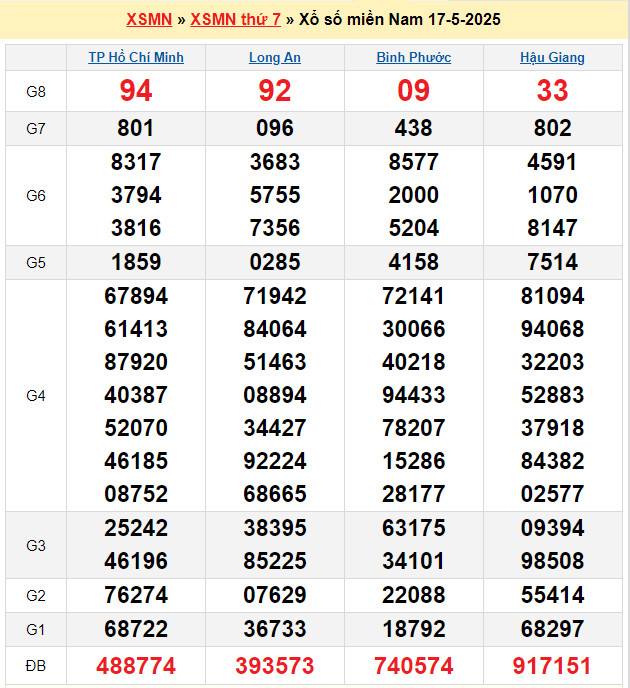630x688 pixels.
Task: Click G6 number 2000
Action: pos(414,195)
